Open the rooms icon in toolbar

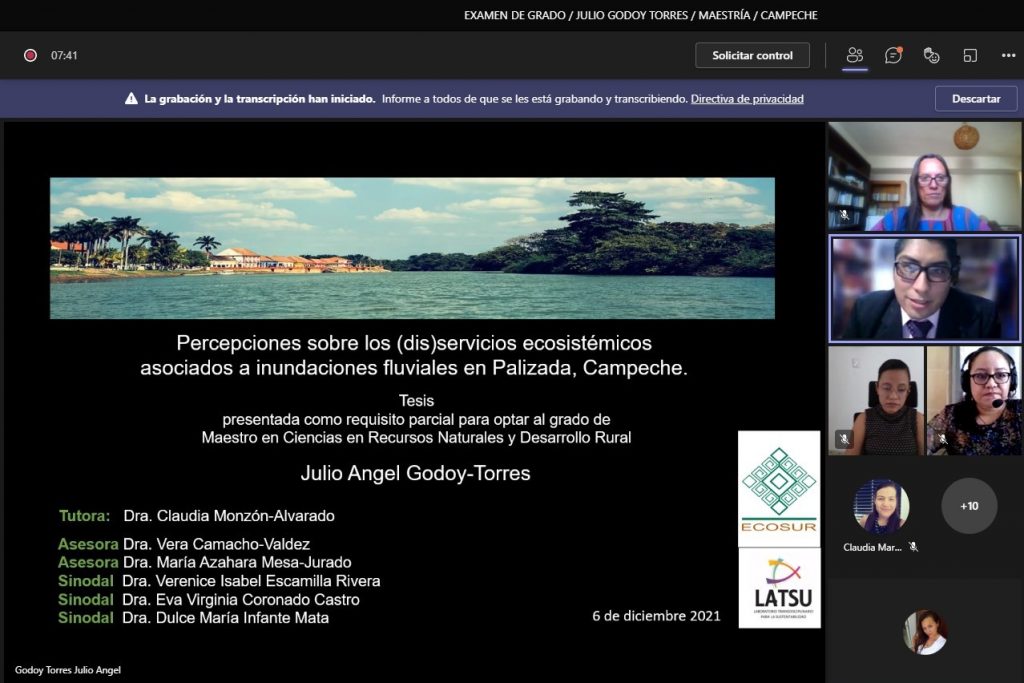click(970, 56)
